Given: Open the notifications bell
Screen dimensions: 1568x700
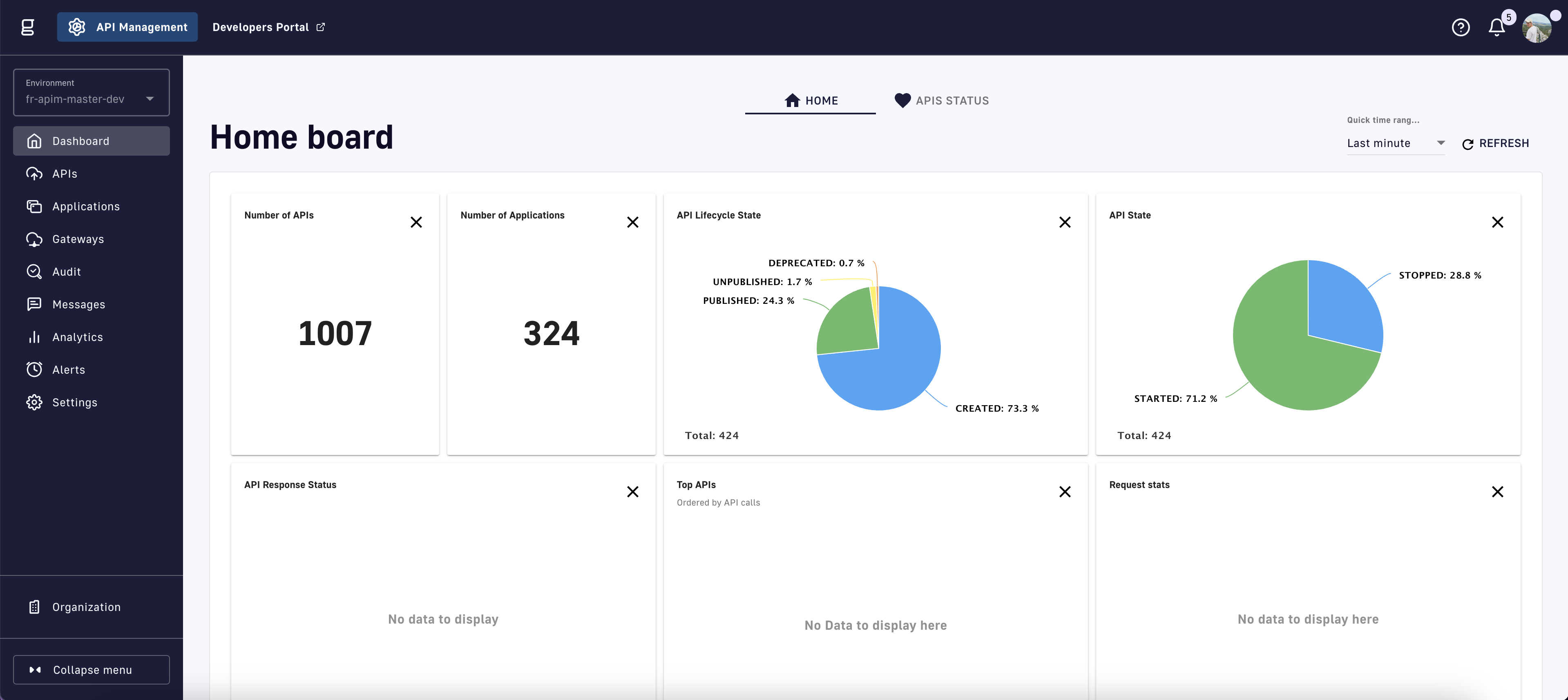Looking at the screenshot, I should 1496,27.
